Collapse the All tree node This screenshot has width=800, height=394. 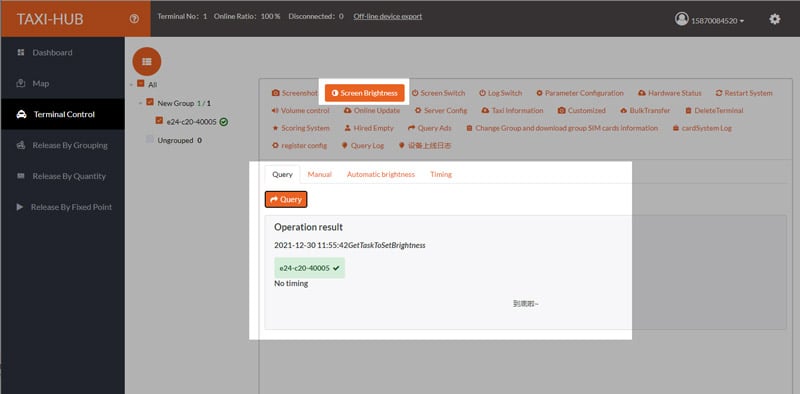point(132,85)
